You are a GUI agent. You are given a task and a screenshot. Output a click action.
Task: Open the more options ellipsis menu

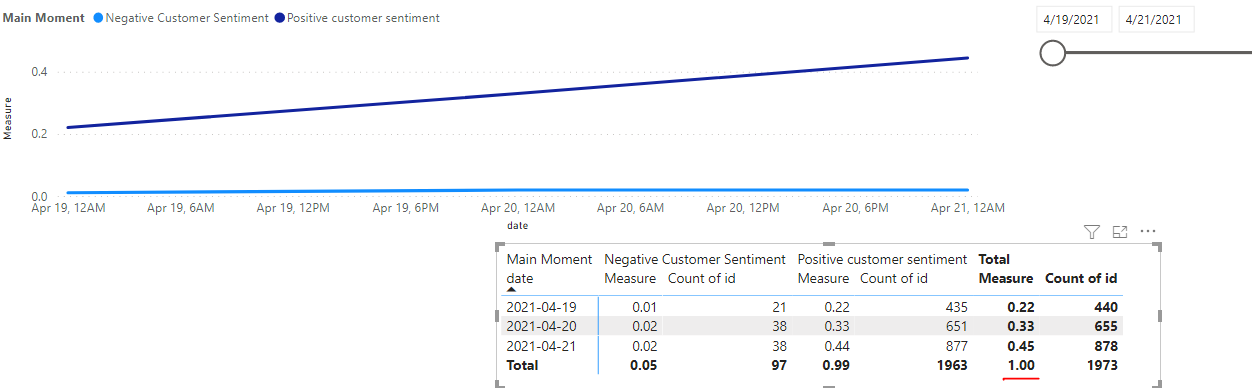coord(1148,231)
